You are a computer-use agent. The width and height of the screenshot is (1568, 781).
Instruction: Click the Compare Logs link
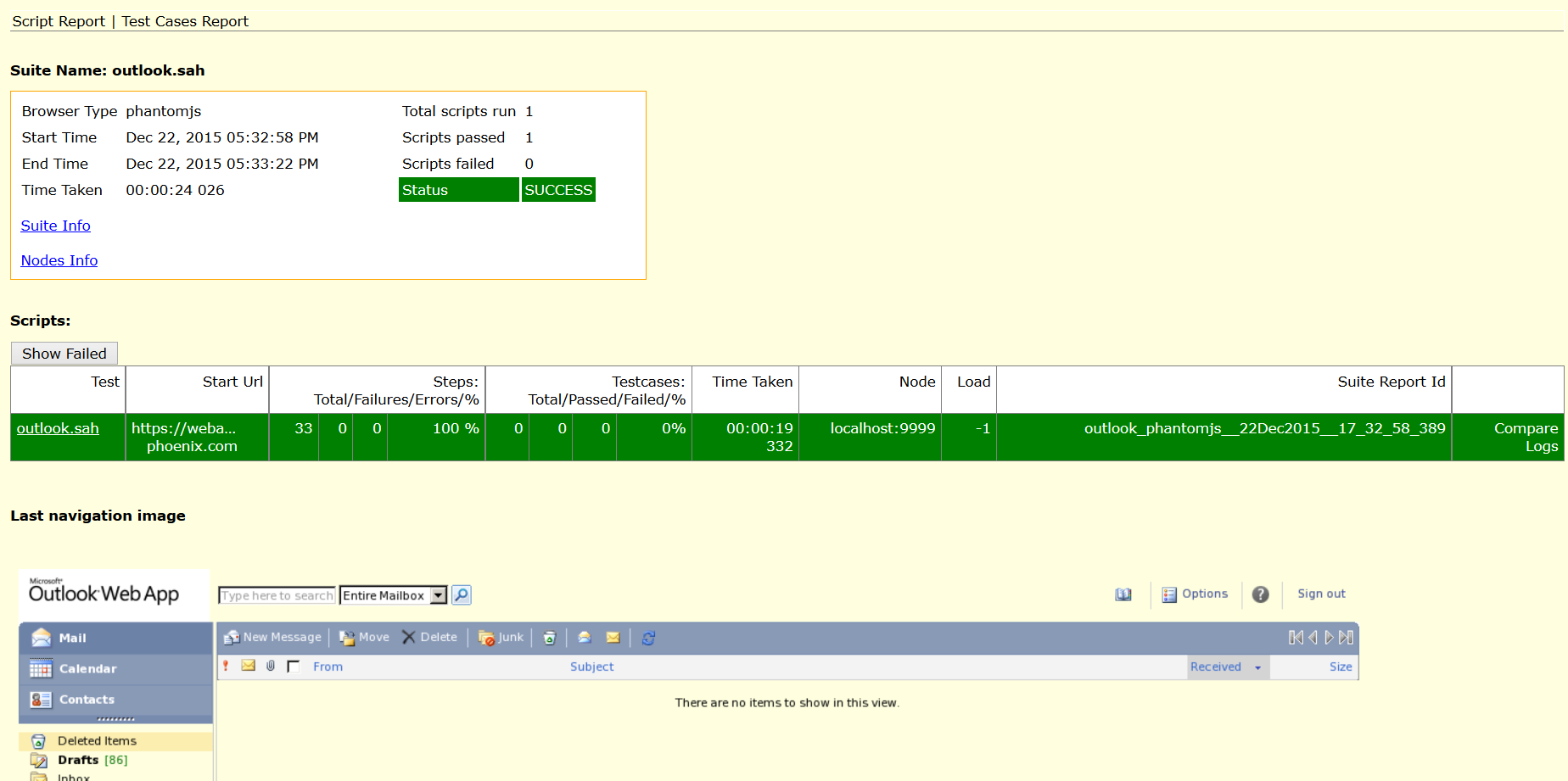click(1526, 438)
